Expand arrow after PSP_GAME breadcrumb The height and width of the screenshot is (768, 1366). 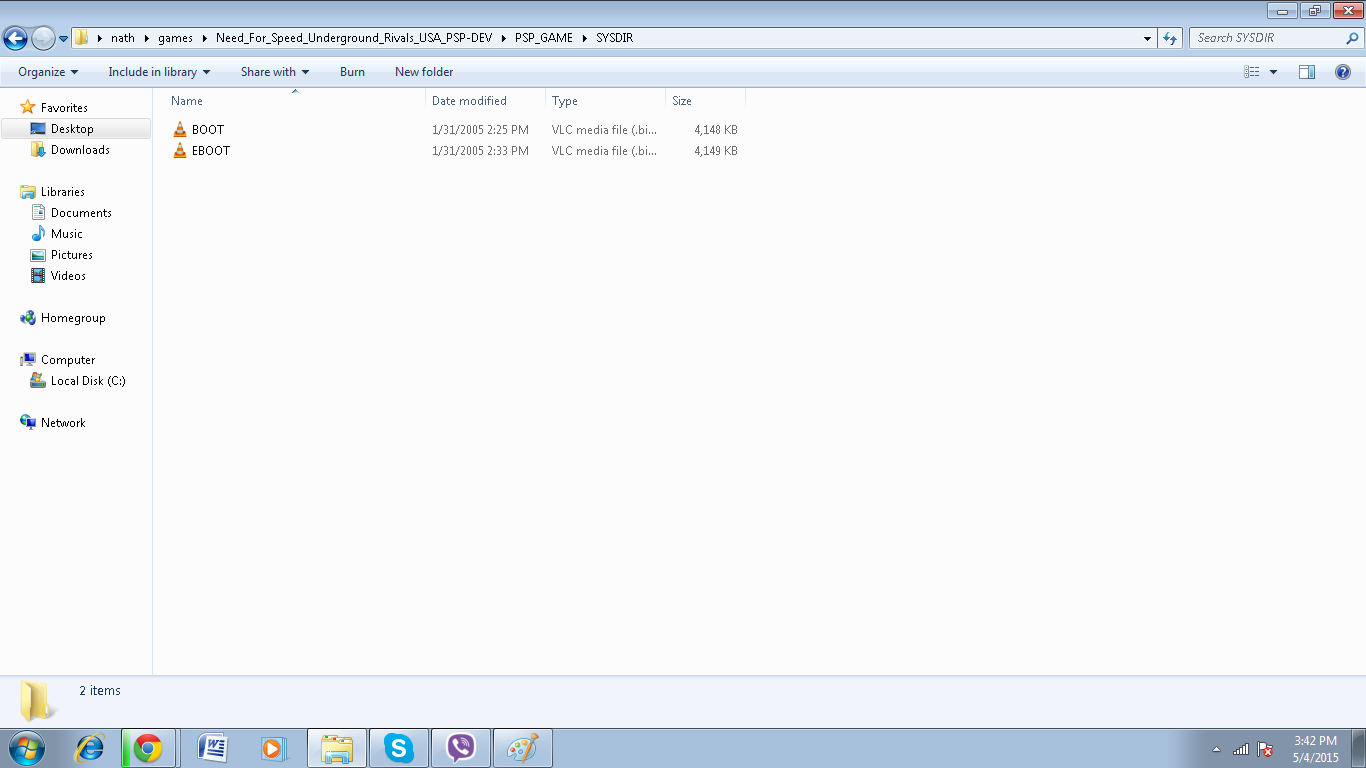pyautogui.click(x=584, y=38)
